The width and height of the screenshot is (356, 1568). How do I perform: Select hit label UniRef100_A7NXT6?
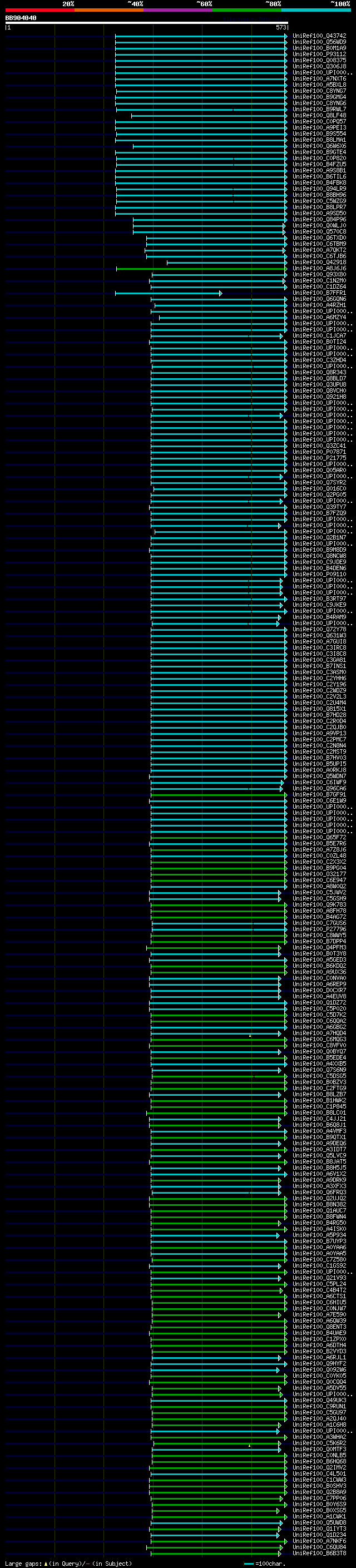click(319, 78)
